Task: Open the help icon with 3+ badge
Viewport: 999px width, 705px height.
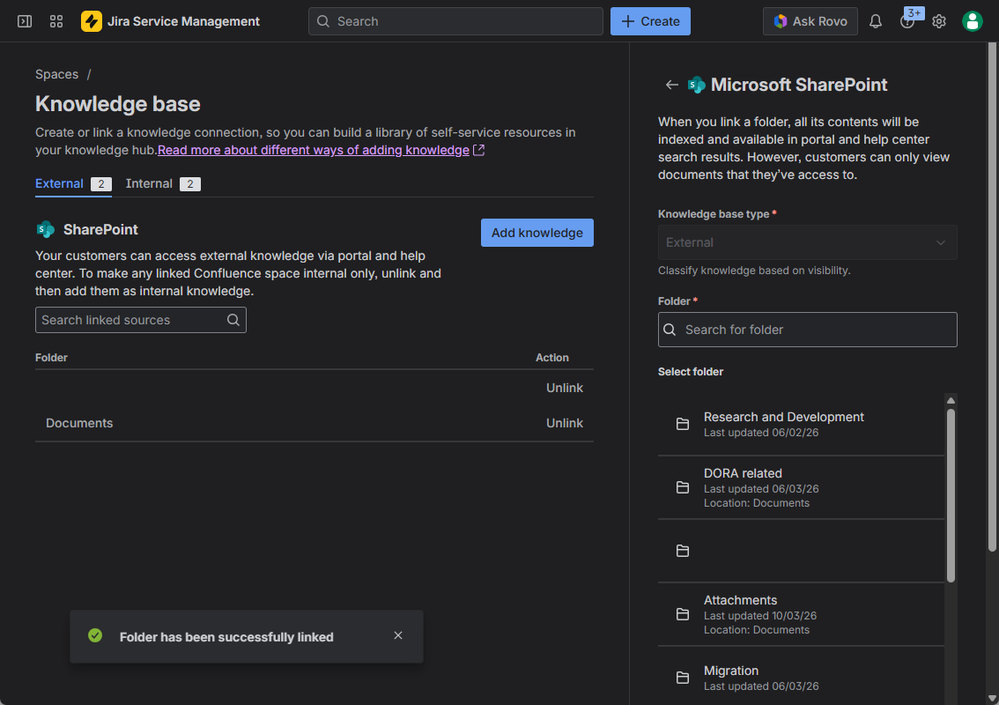Action: [x=907, y=21]
